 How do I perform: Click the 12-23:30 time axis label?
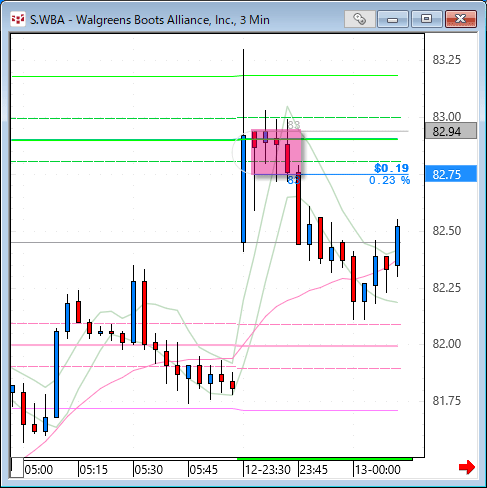click(268, 470)
